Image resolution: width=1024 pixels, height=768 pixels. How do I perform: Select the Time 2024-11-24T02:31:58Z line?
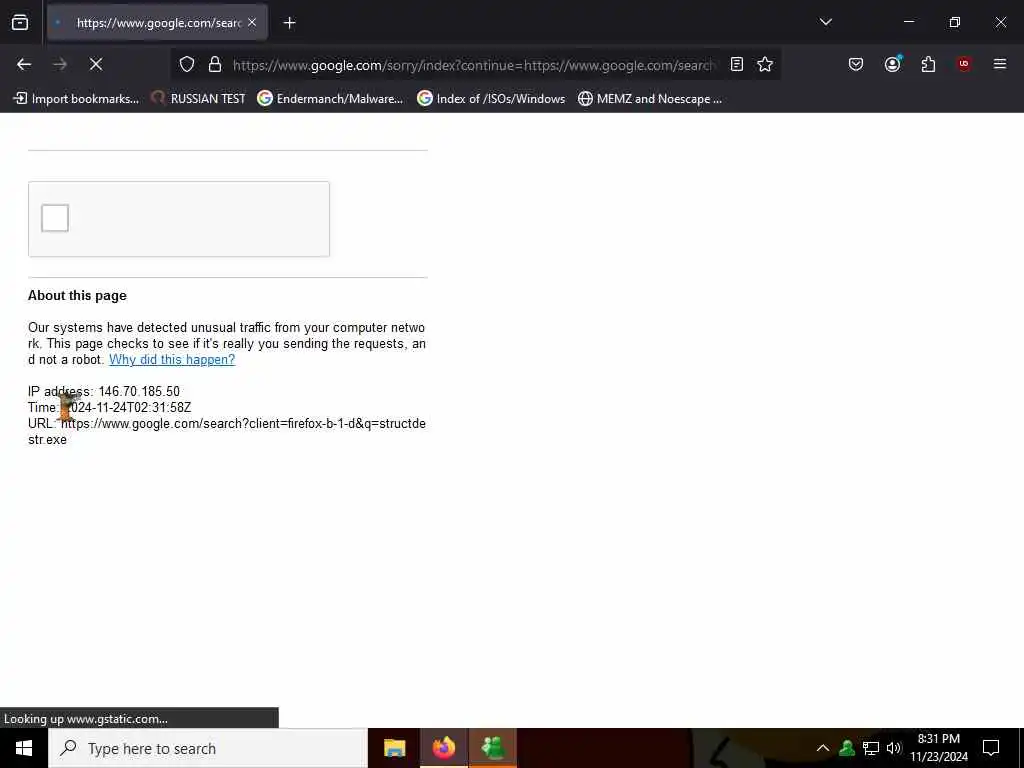coord(110,408)
